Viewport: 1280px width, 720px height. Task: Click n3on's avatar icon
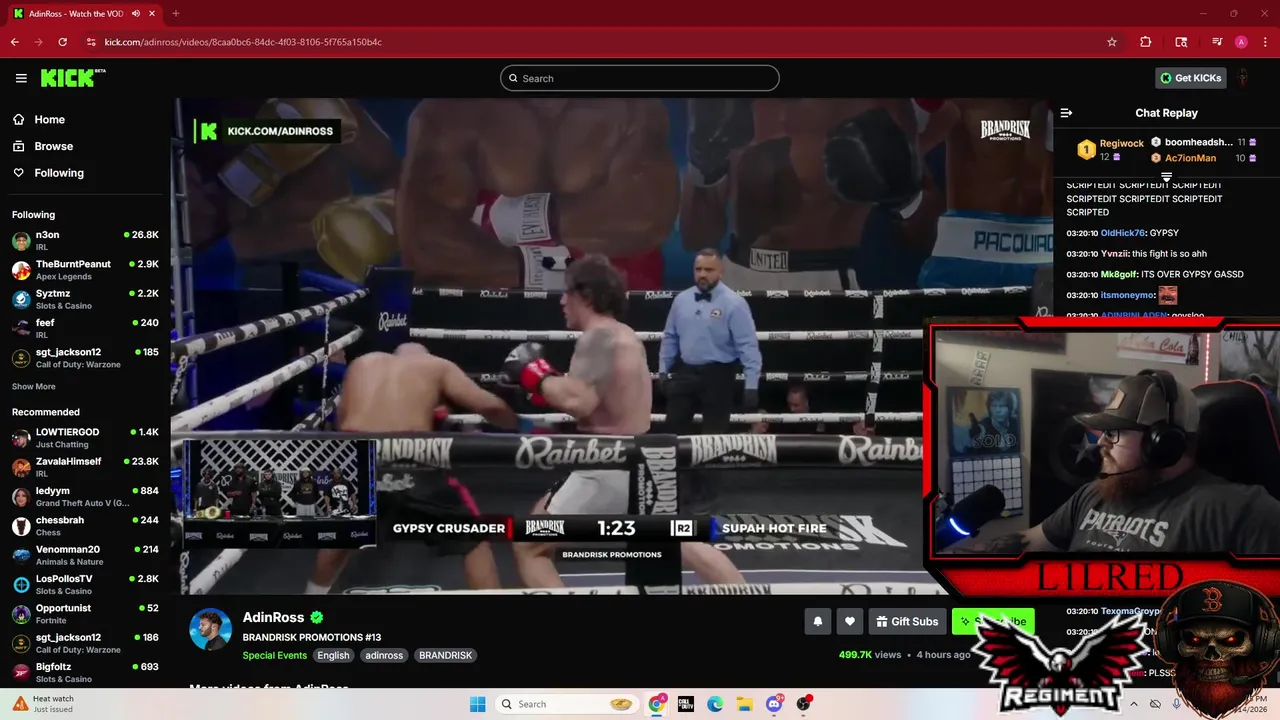coord(21,241)
